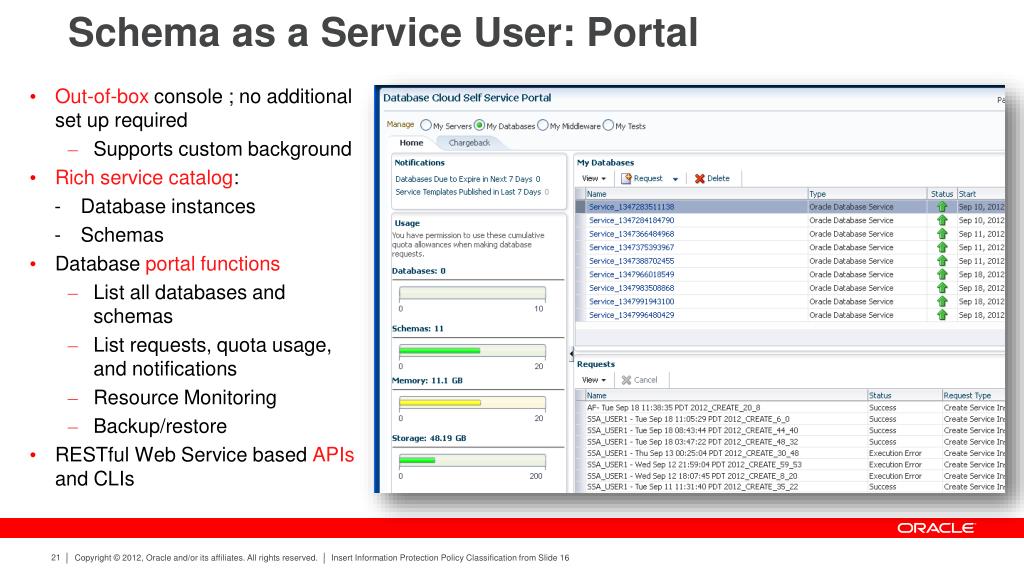Click the Cancel X icon in Requests
Screen dimensions: 1024x576
626,379
